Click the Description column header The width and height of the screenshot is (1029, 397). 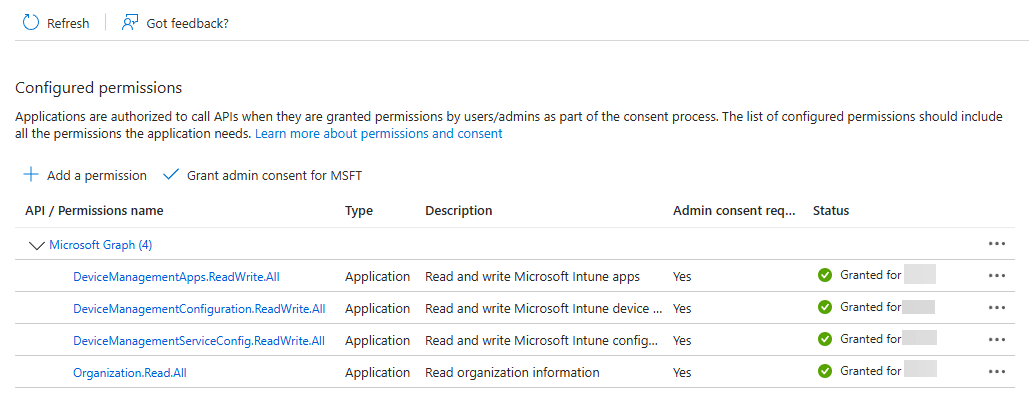click(x=459, y=211)
